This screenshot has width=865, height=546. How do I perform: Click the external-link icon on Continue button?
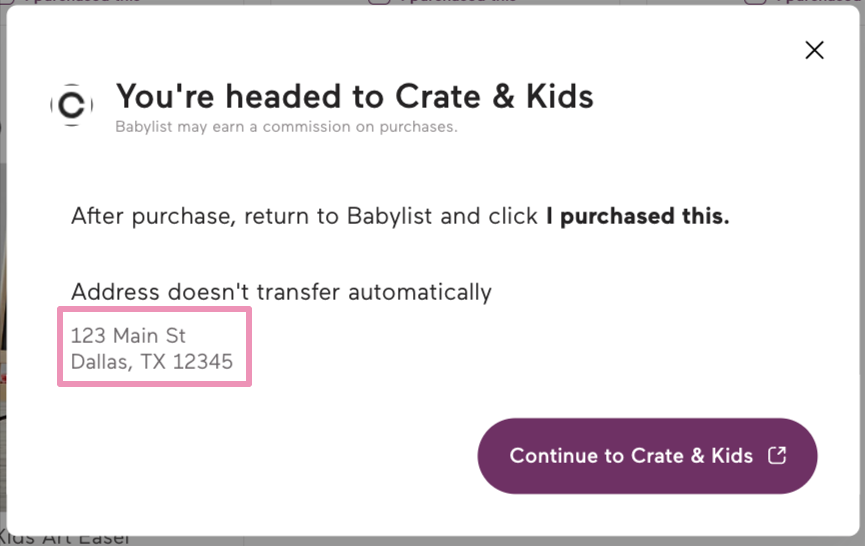[x=777, y=455]
